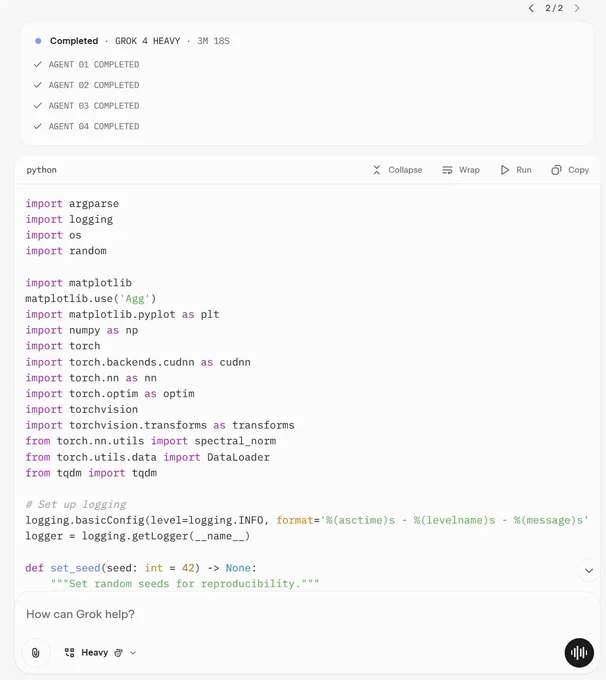Click the Run play triangle icon
Screen dimensions: 606x680
[504, 170]
